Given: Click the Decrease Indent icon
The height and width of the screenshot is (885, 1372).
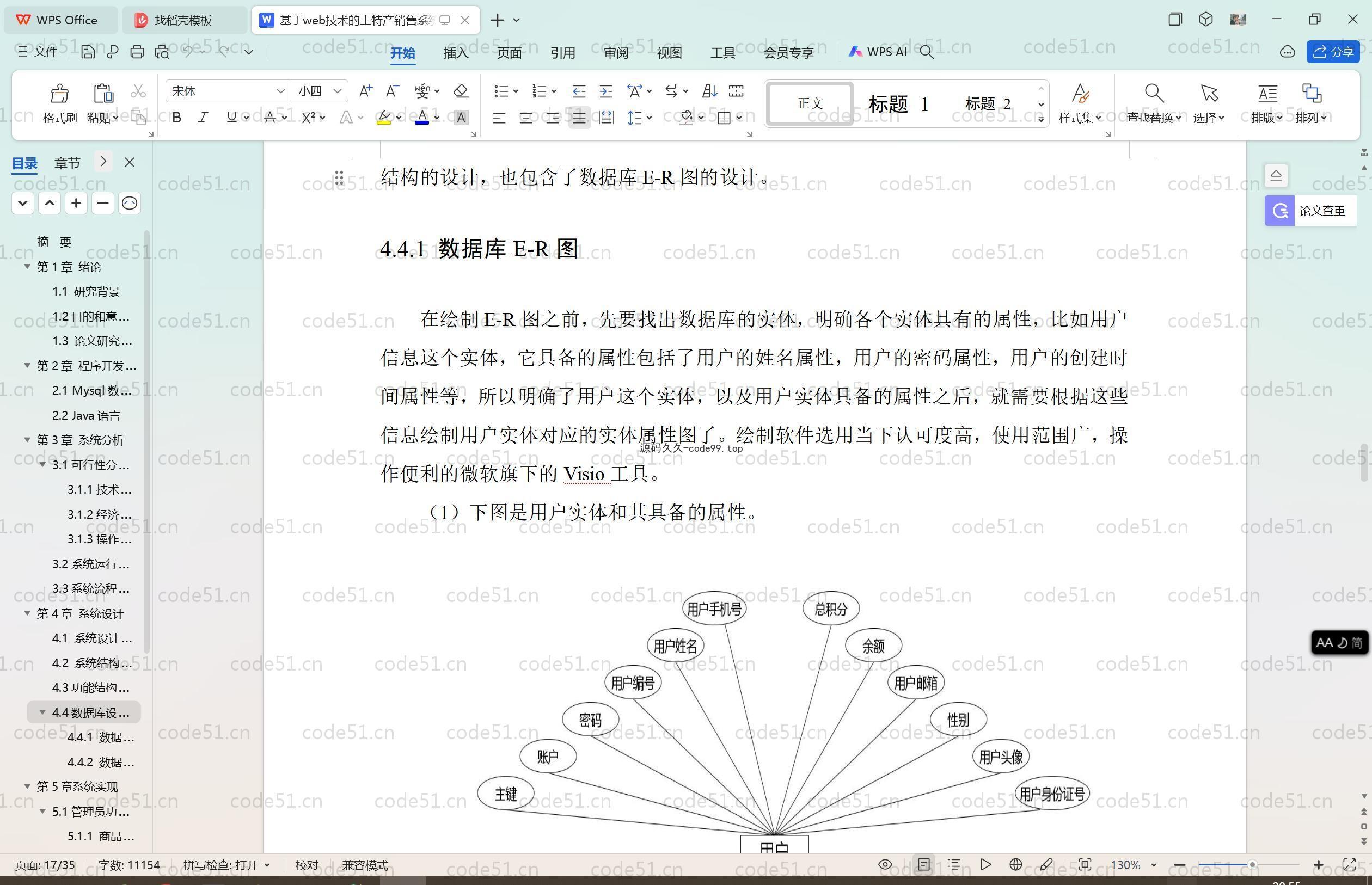Looking at the screenshot, I should click(x=579, y=91).
